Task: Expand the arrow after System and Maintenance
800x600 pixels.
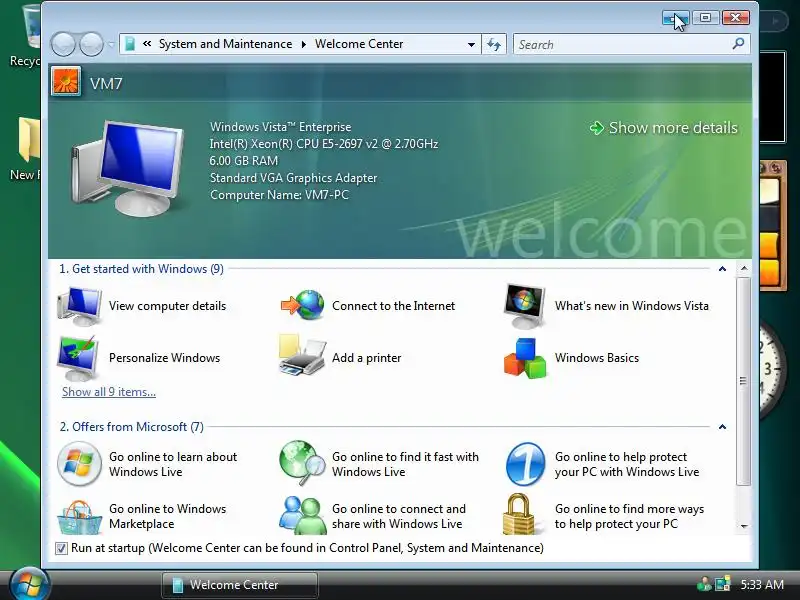Action: click(x=304, y=44)
